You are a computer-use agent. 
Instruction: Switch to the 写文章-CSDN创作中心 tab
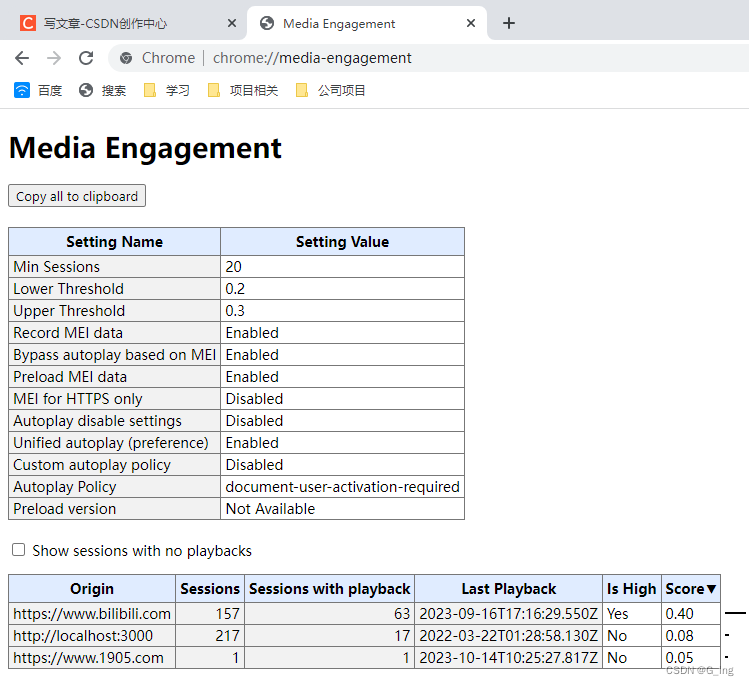[105, 23]
